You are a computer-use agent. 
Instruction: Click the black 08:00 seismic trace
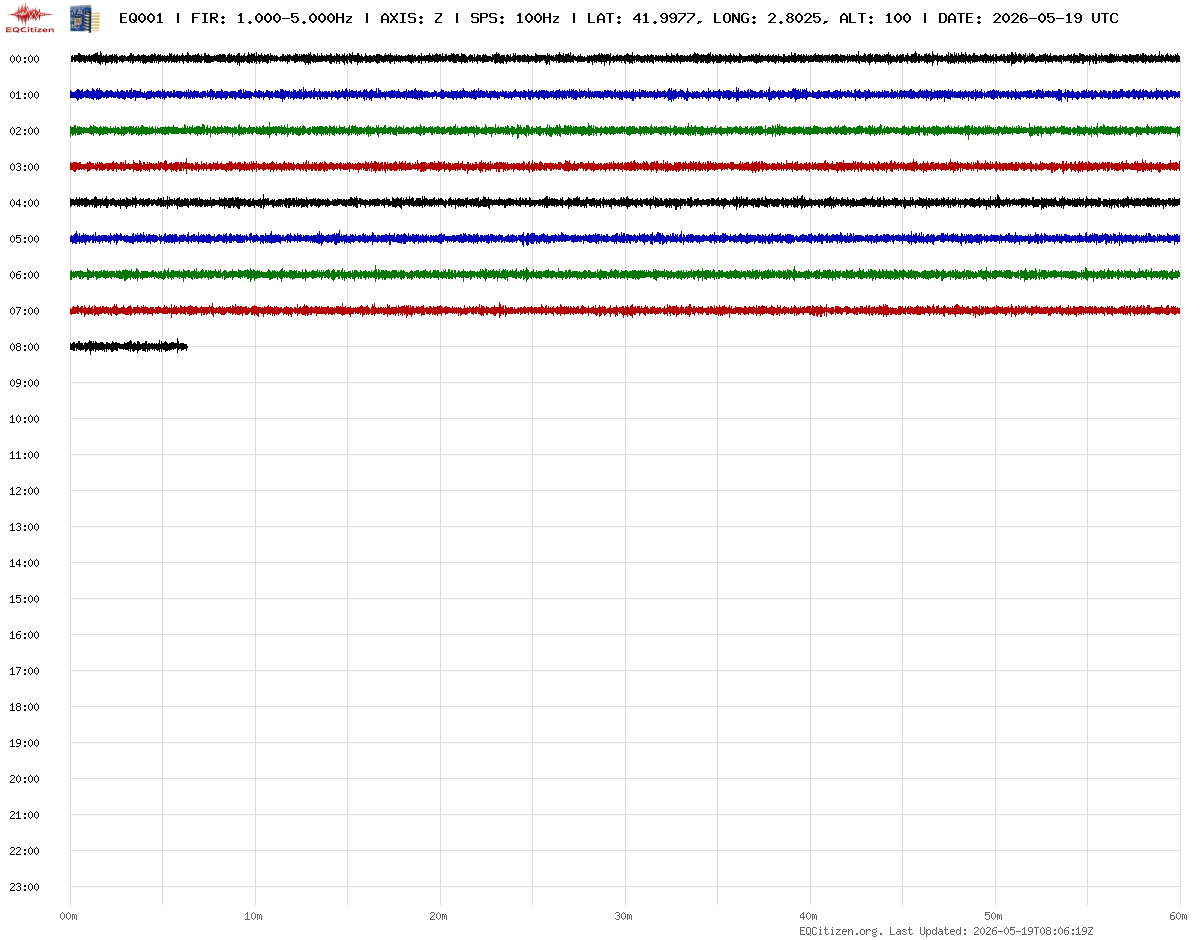click(x=128, y=346)
